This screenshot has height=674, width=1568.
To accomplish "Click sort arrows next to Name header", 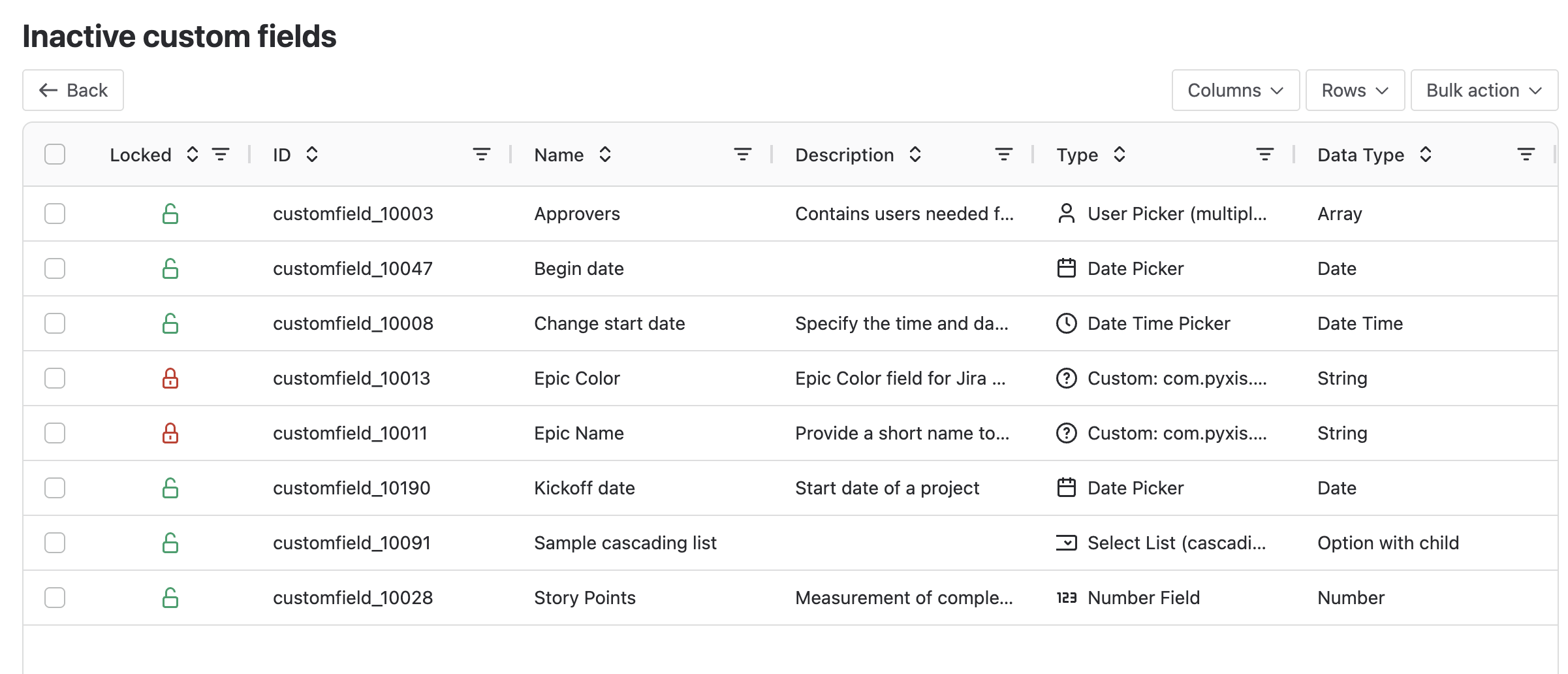I will [605, 155].
